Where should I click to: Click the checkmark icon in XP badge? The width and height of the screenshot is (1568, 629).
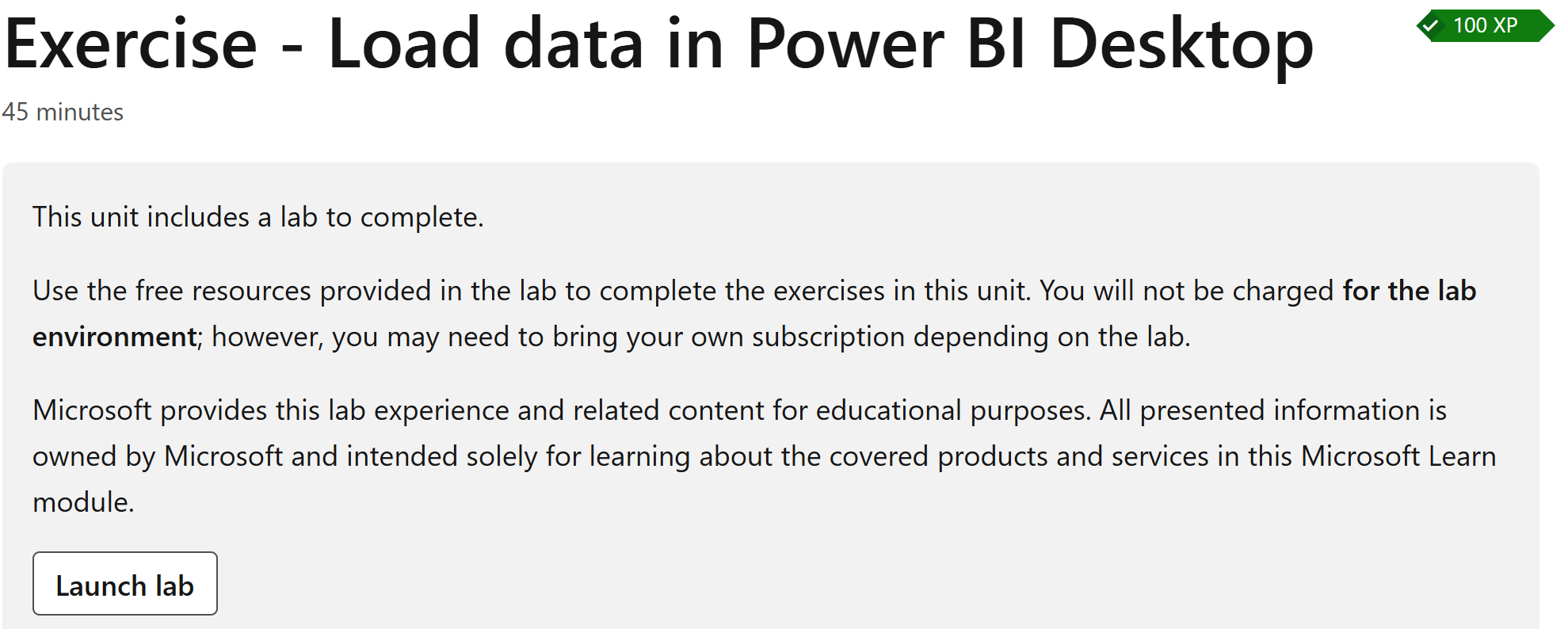tap(1430, 26)
